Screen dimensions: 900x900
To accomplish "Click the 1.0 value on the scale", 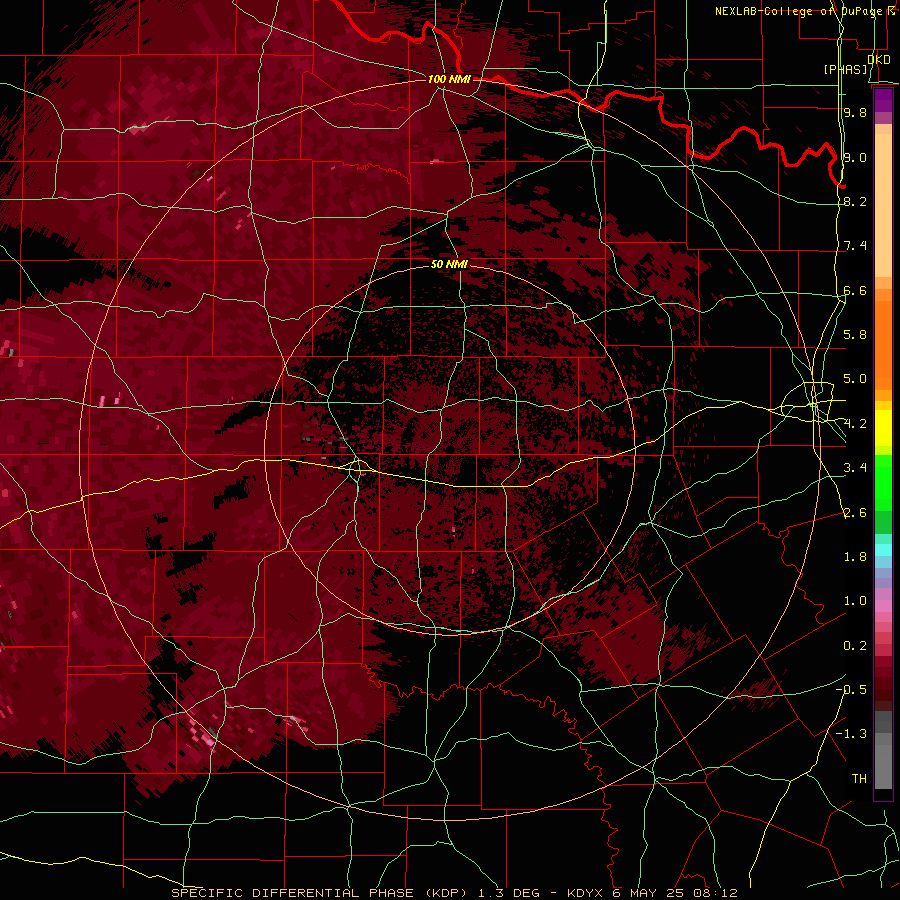I will coord(855,601).
